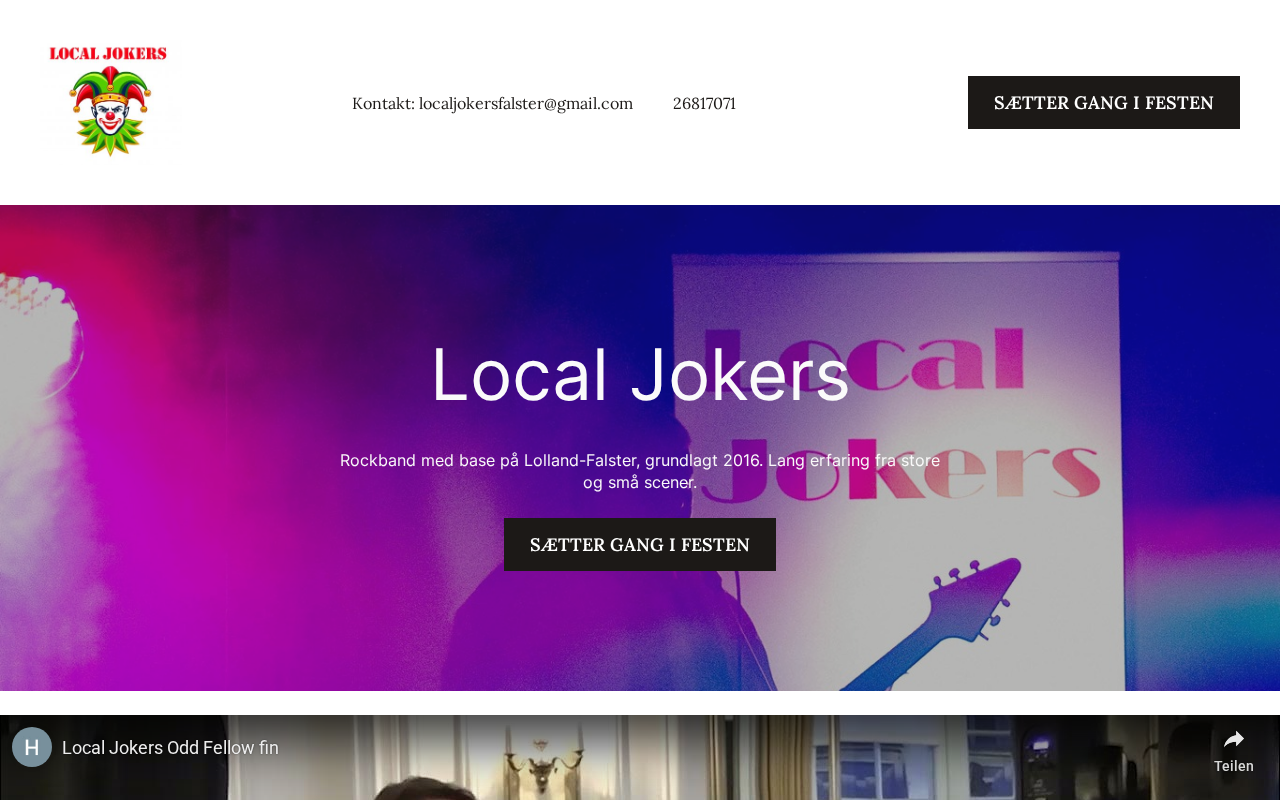This screenshot has height=800, width=1280.
Task: Click the large Local Jokers hero heading
Action: point(640,375)
